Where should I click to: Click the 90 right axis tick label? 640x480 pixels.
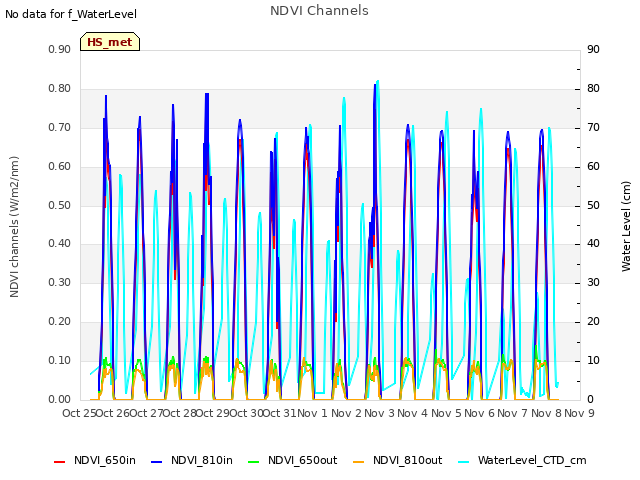tap(593, 49)
